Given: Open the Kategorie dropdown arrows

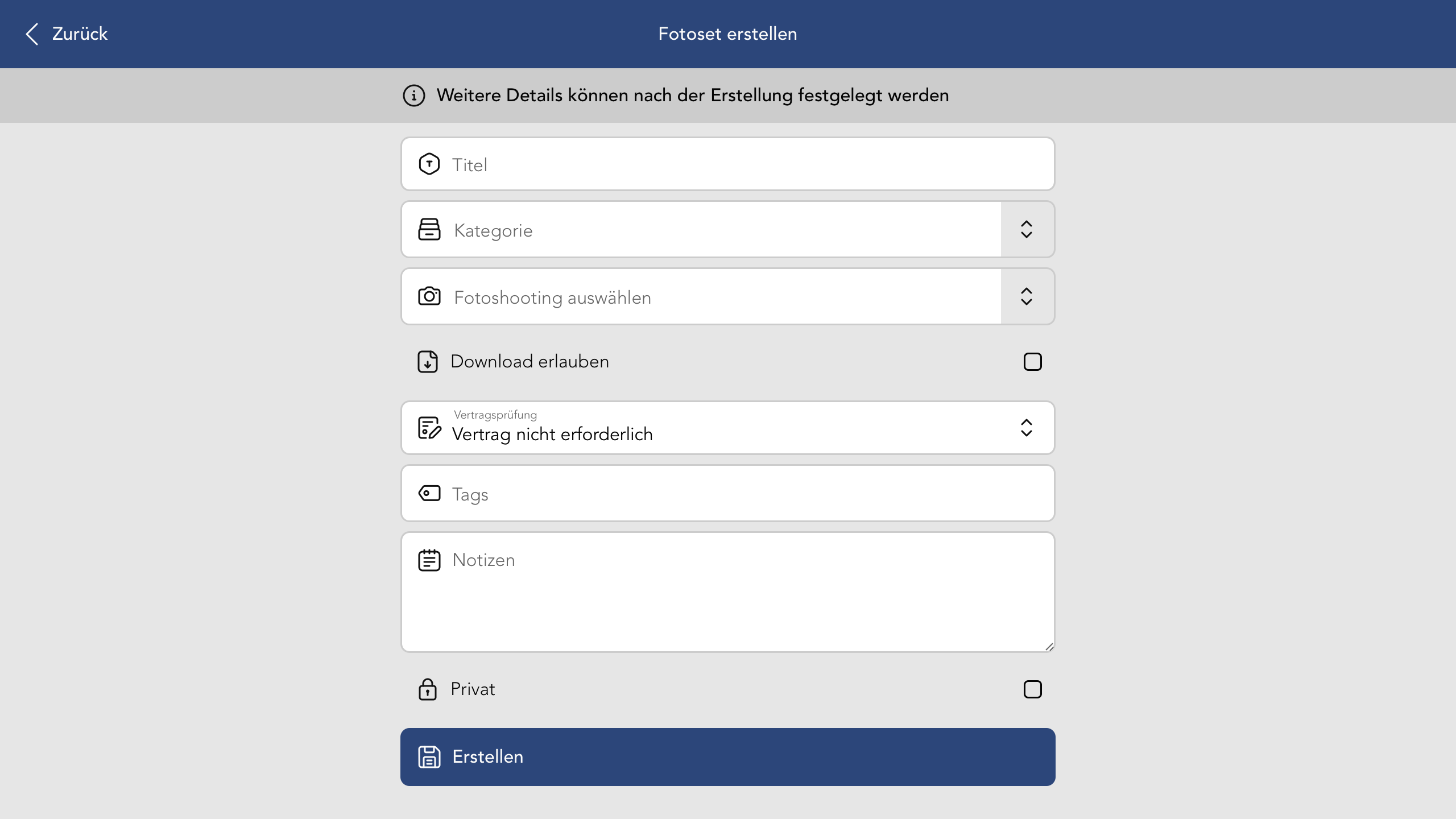Looking at the screenshot, I should (x=1027, y=229).
